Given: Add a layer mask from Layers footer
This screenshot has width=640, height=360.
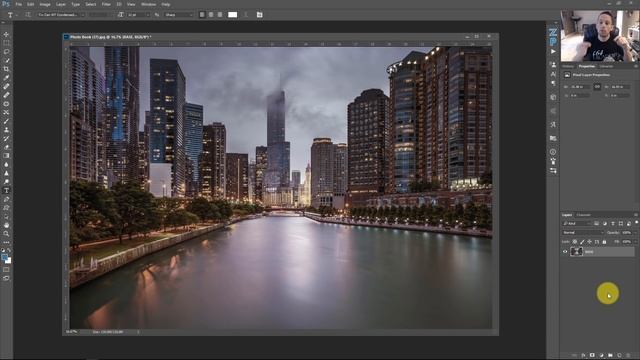Looking at the screenshot, I should (592, 356).
